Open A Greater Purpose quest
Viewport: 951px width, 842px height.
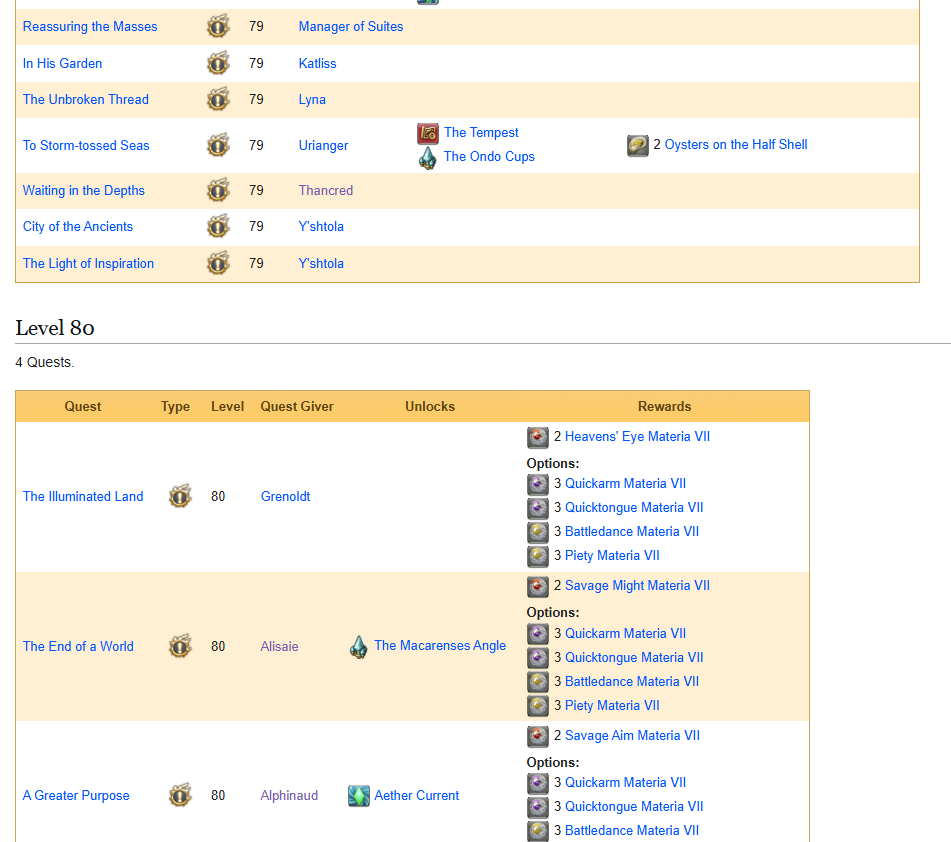tap(76, 795)
